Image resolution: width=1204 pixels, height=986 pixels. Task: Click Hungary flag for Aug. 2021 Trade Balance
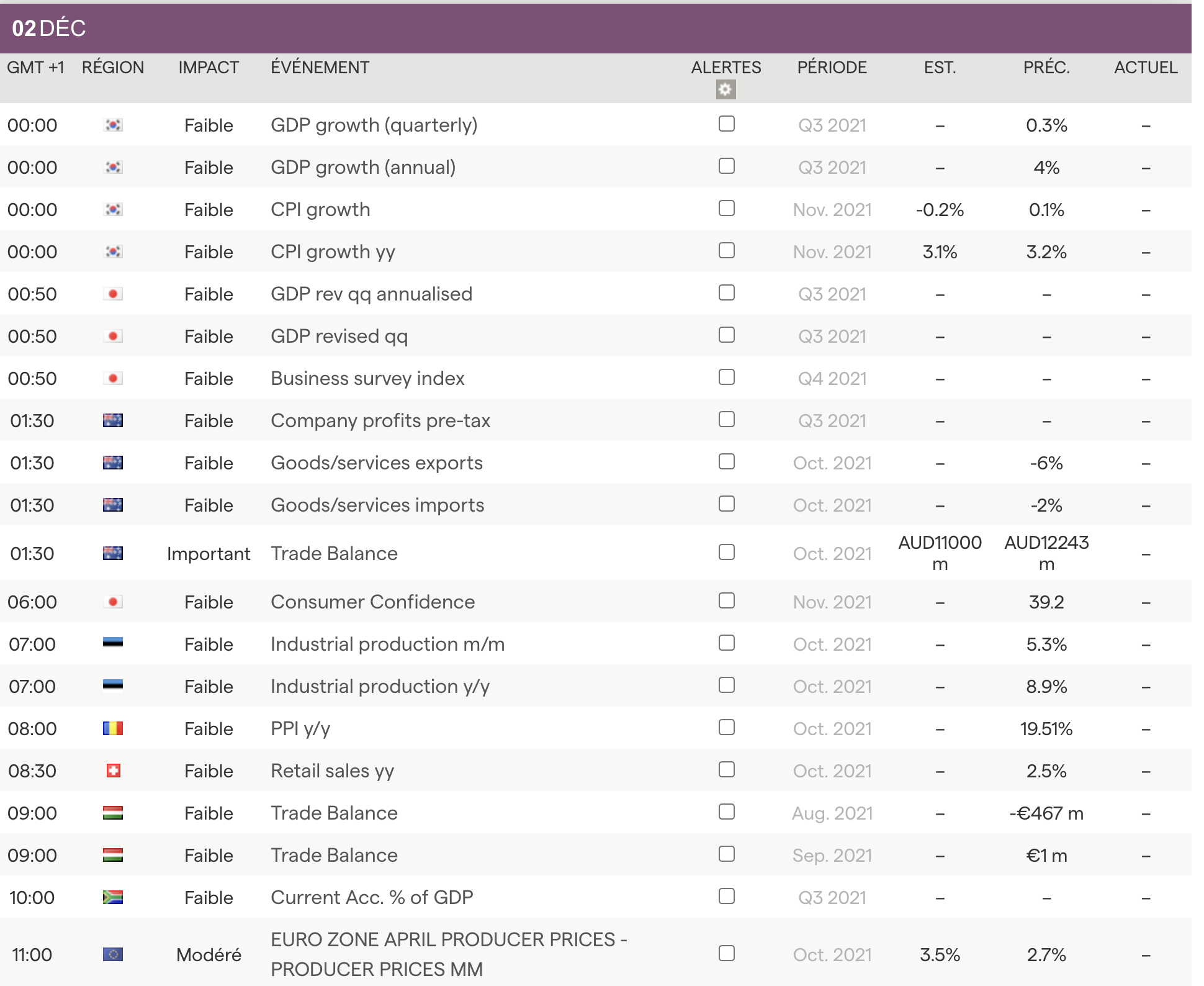click(x=113, y=813)
